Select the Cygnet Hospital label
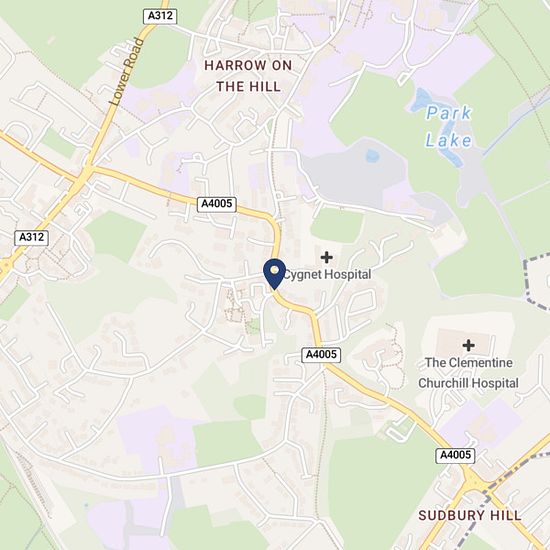550x550 pixels. tap(327, 274)
